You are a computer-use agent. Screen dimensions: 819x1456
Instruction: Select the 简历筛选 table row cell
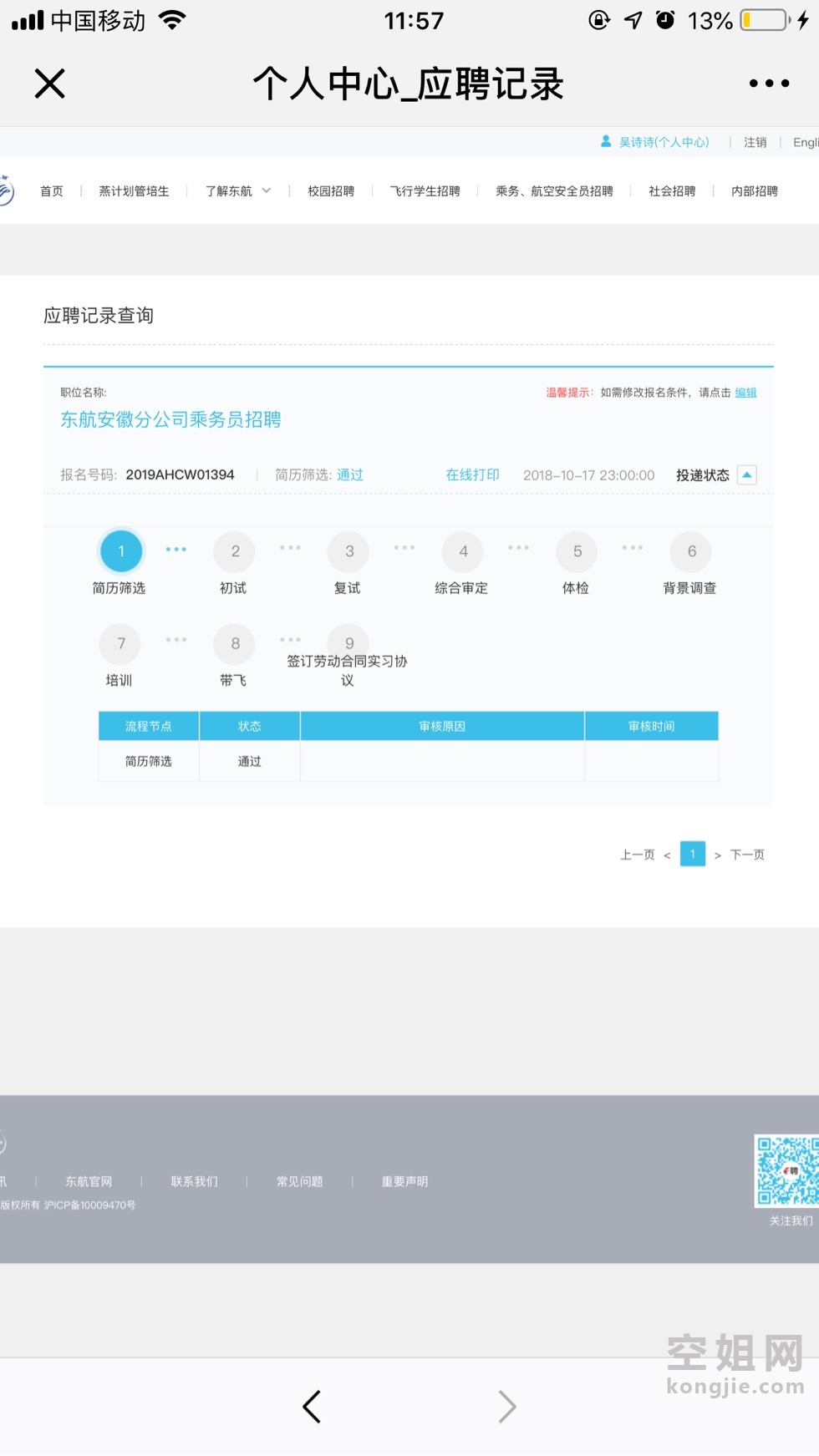[x=149, y=761]
